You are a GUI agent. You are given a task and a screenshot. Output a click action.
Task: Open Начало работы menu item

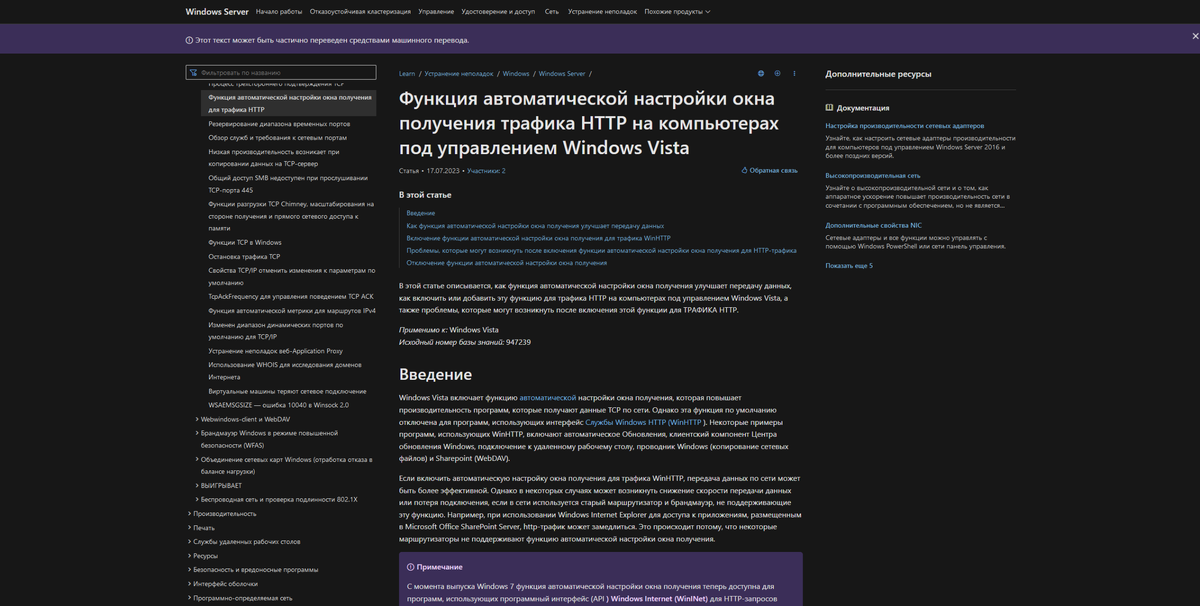(279, 11)
